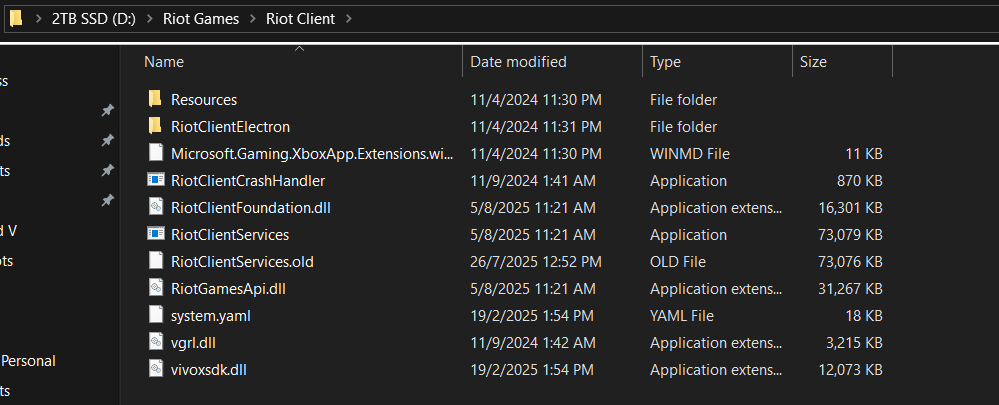Select the Resources folder name
Image resolution: width=999 pixels, height=405 pixels.
coord(204,100)
